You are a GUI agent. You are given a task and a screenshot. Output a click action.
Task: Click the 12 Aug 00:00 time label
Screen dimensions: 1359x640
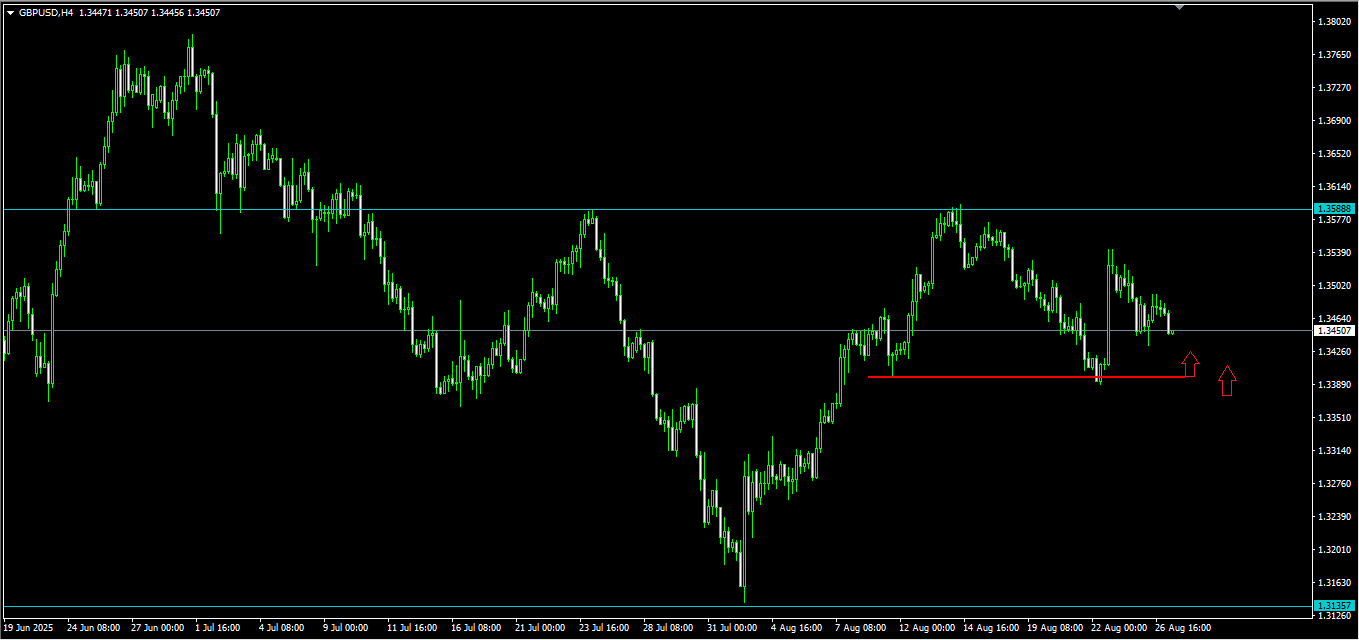tap(926, 628)
